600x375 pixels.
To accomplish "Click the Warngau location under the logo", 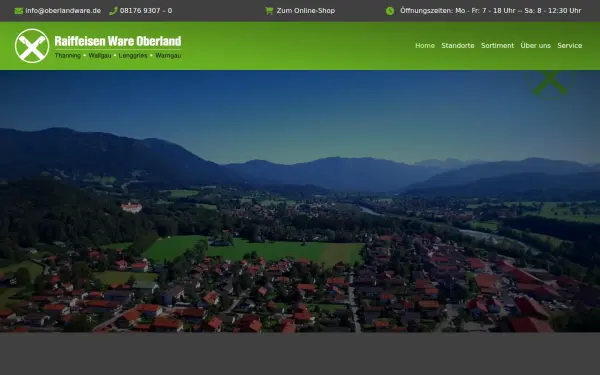I will [x=168, y=56].
